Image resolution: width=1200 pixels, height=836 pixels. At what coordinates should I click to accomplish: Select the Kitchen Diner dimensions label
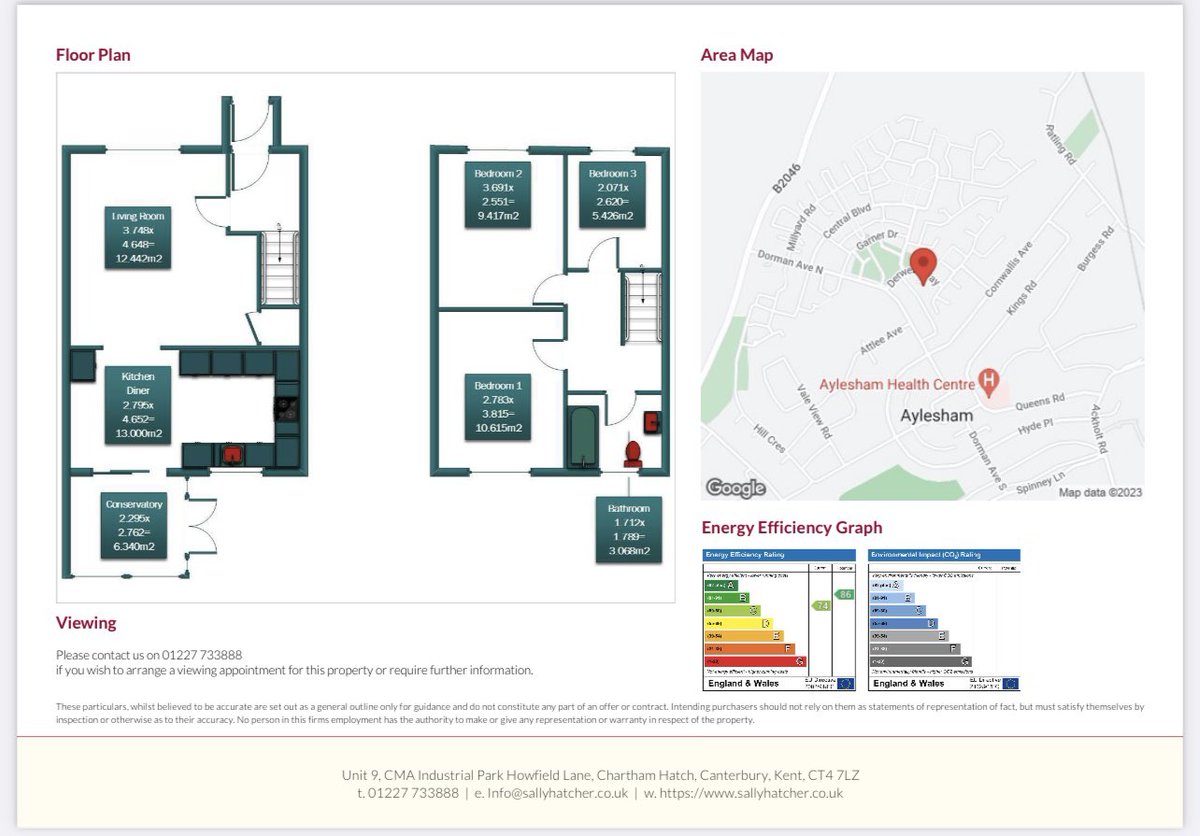point(138,405)
